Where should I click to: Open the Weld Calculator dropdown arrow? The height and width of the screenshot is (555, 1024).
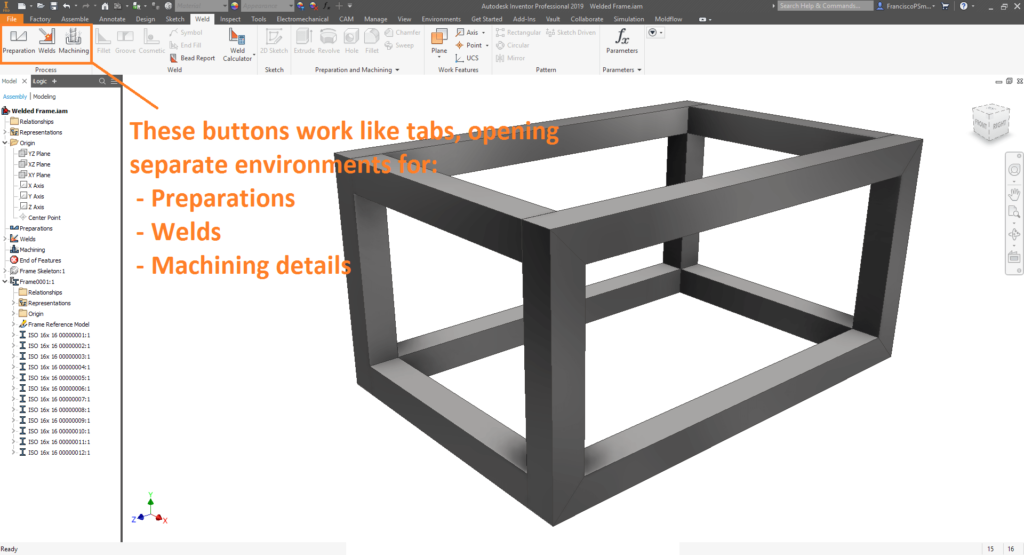tap(254, 55)
